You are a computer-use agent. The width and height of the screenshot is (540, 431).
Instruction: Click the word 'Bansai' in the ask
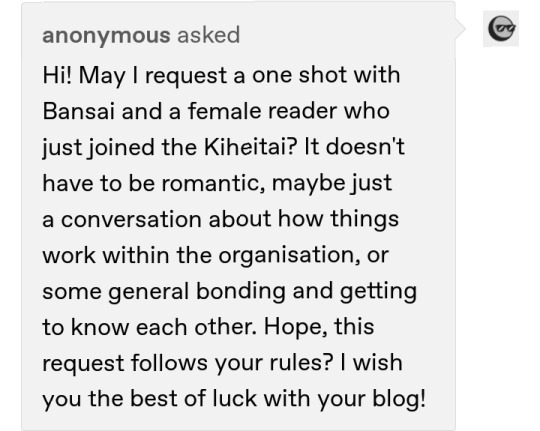click(x=78, y=111)
